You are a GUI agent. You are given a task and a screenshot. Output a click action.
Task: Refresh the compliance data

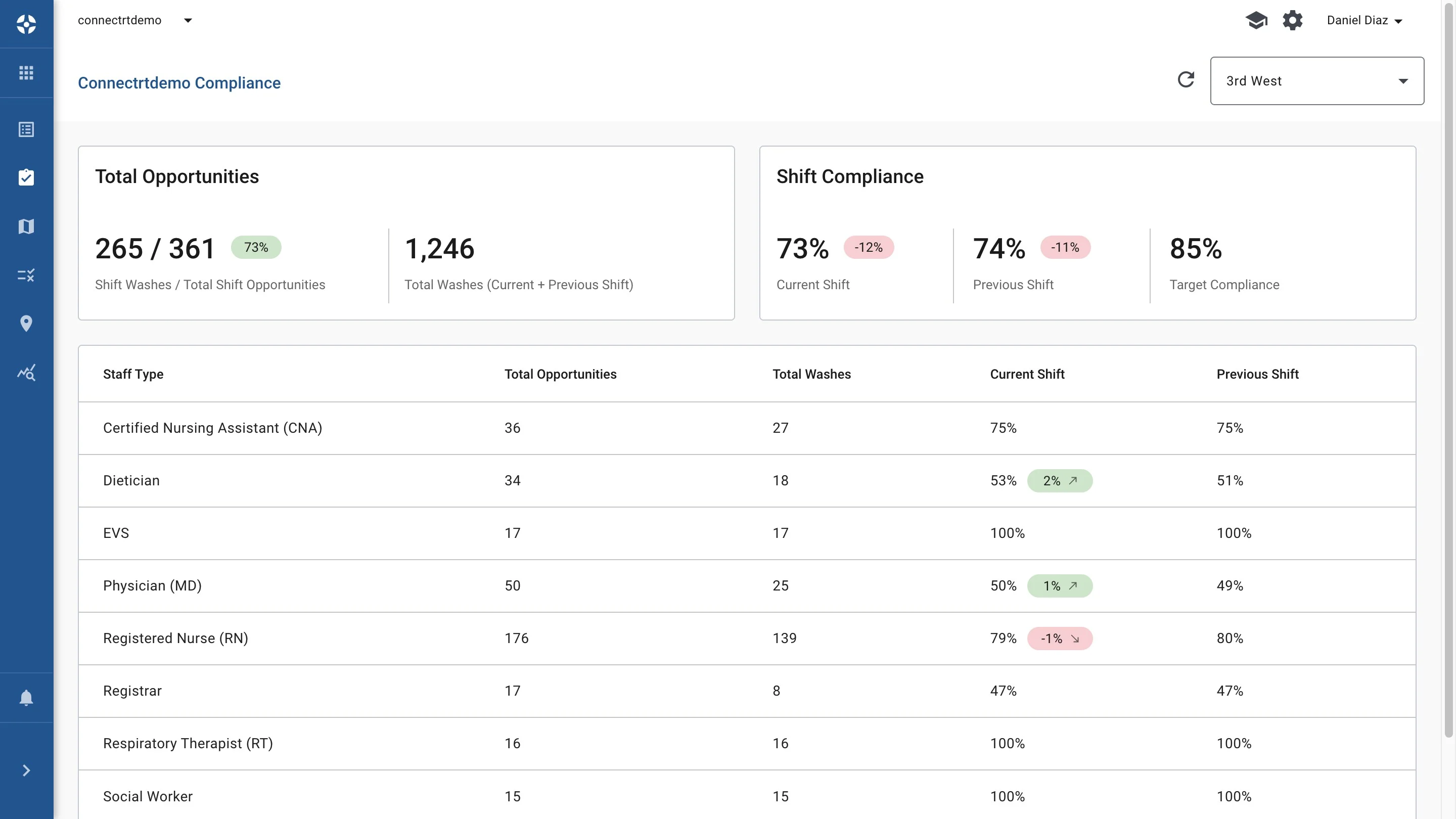coord(1186,80)
